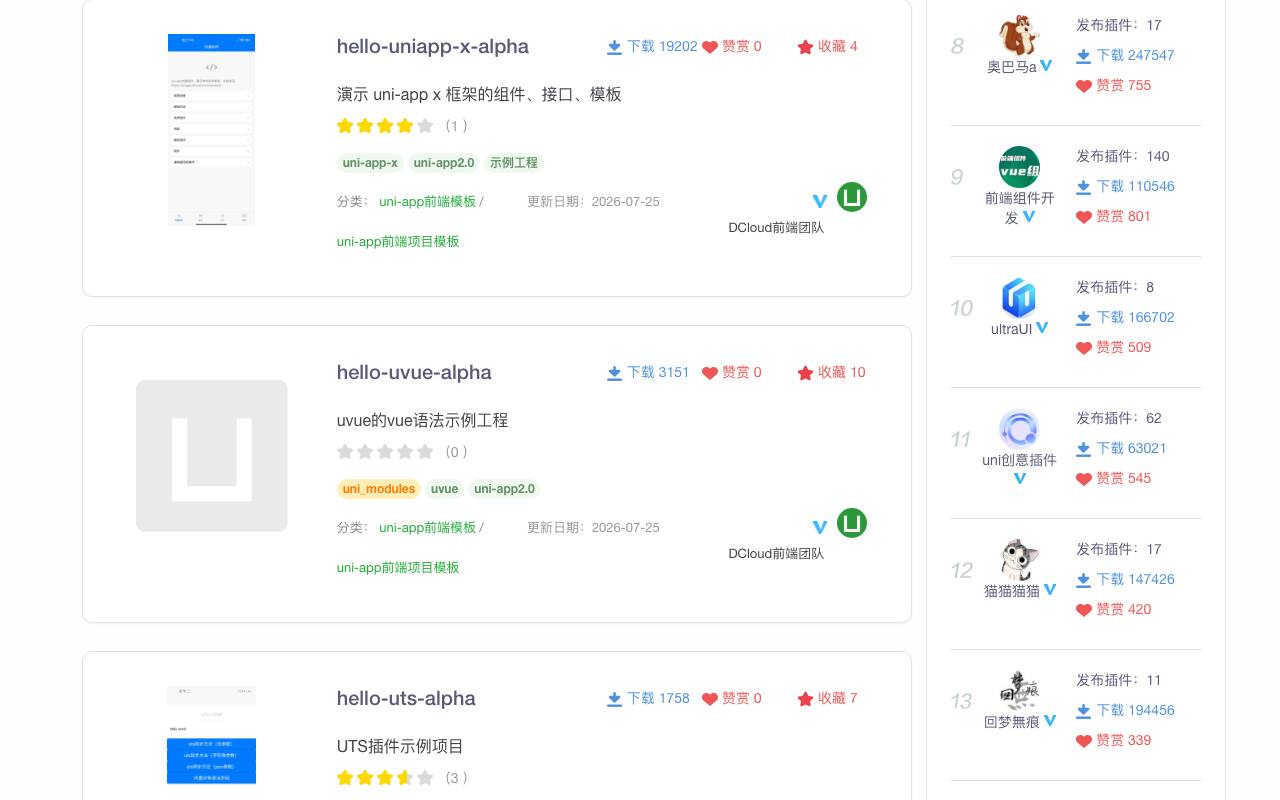
Task: Open the 奥巴马a squirrel avatar
Action: 1019,36
